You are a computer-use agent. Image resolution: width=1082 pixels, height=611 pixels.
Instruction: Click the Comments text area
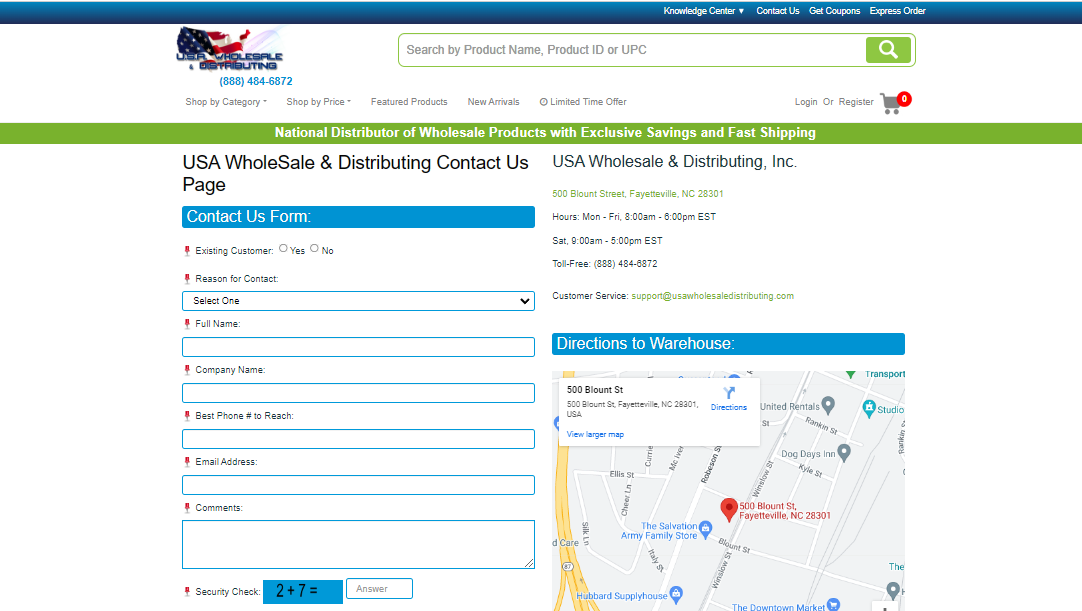(358, 545)
